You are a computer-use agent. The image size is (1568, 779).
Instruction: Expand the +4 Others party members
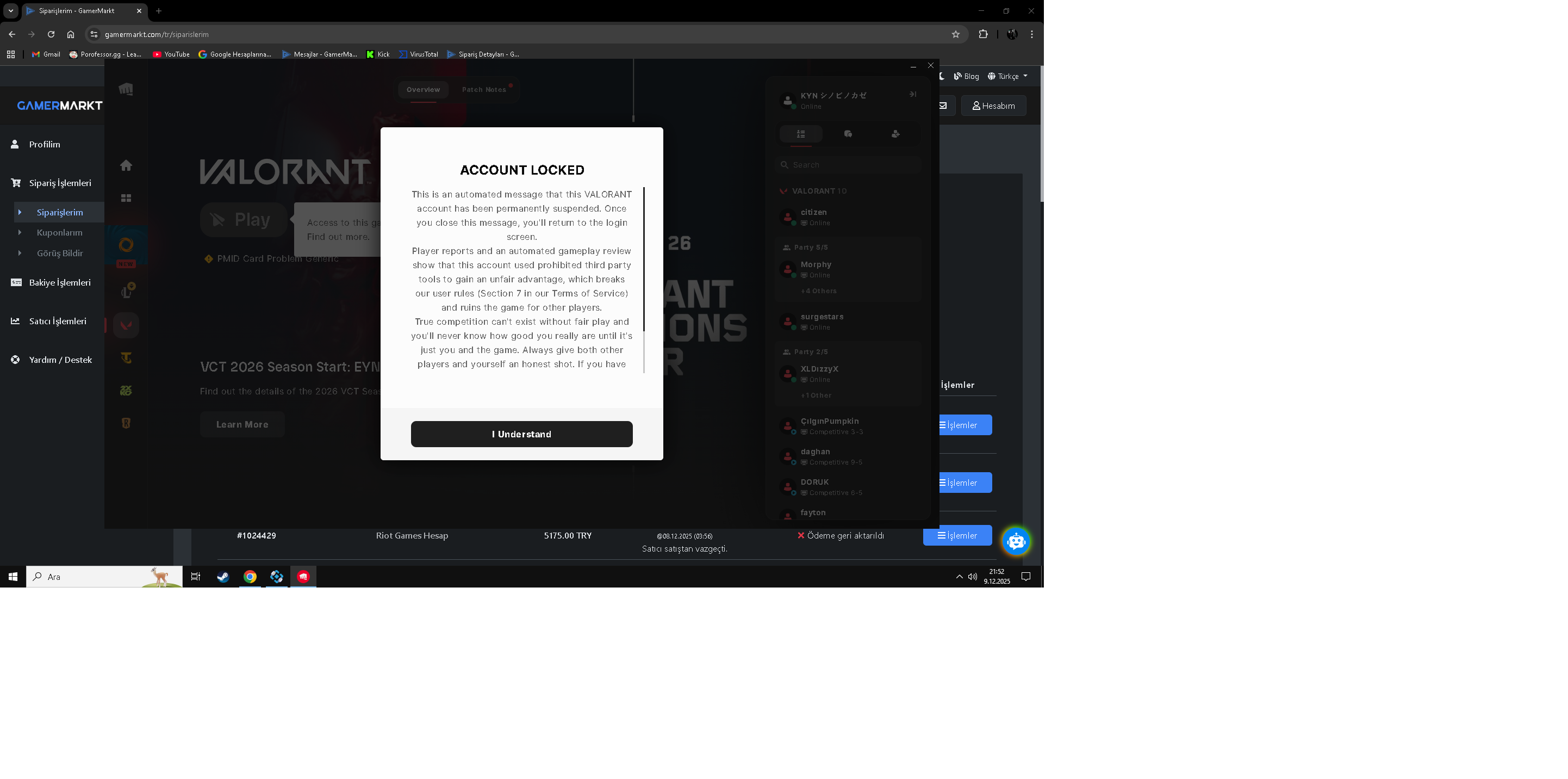coord(819,291)
